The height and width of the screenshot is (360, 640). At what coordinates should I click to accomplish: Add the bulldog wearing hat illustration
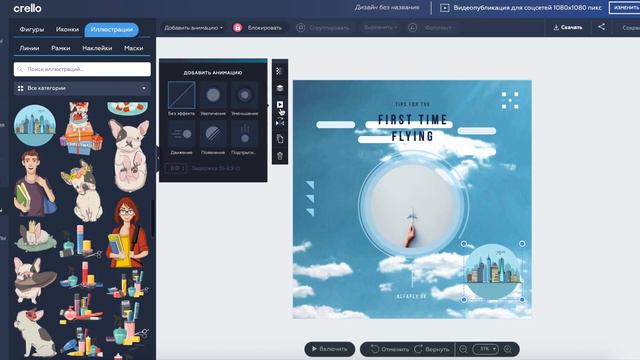(x=35, y=280)
